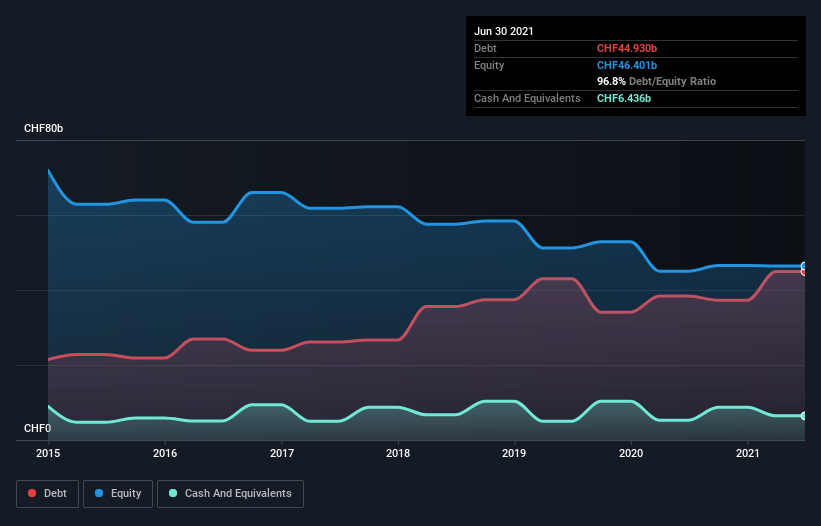
Task: Click the CHF44.930b debt value
Action: click(x=627, y=48)
